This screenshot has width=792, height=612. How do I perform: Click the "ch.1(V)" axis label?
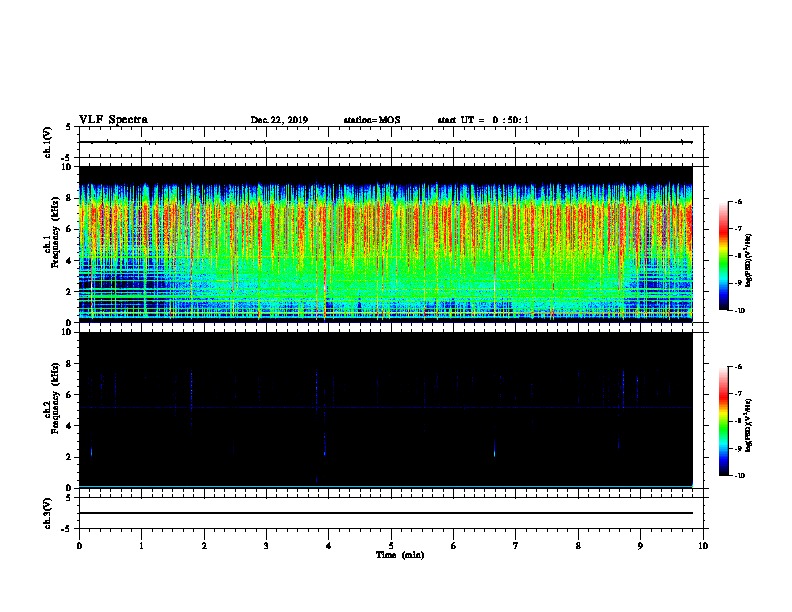click(48, 142)
